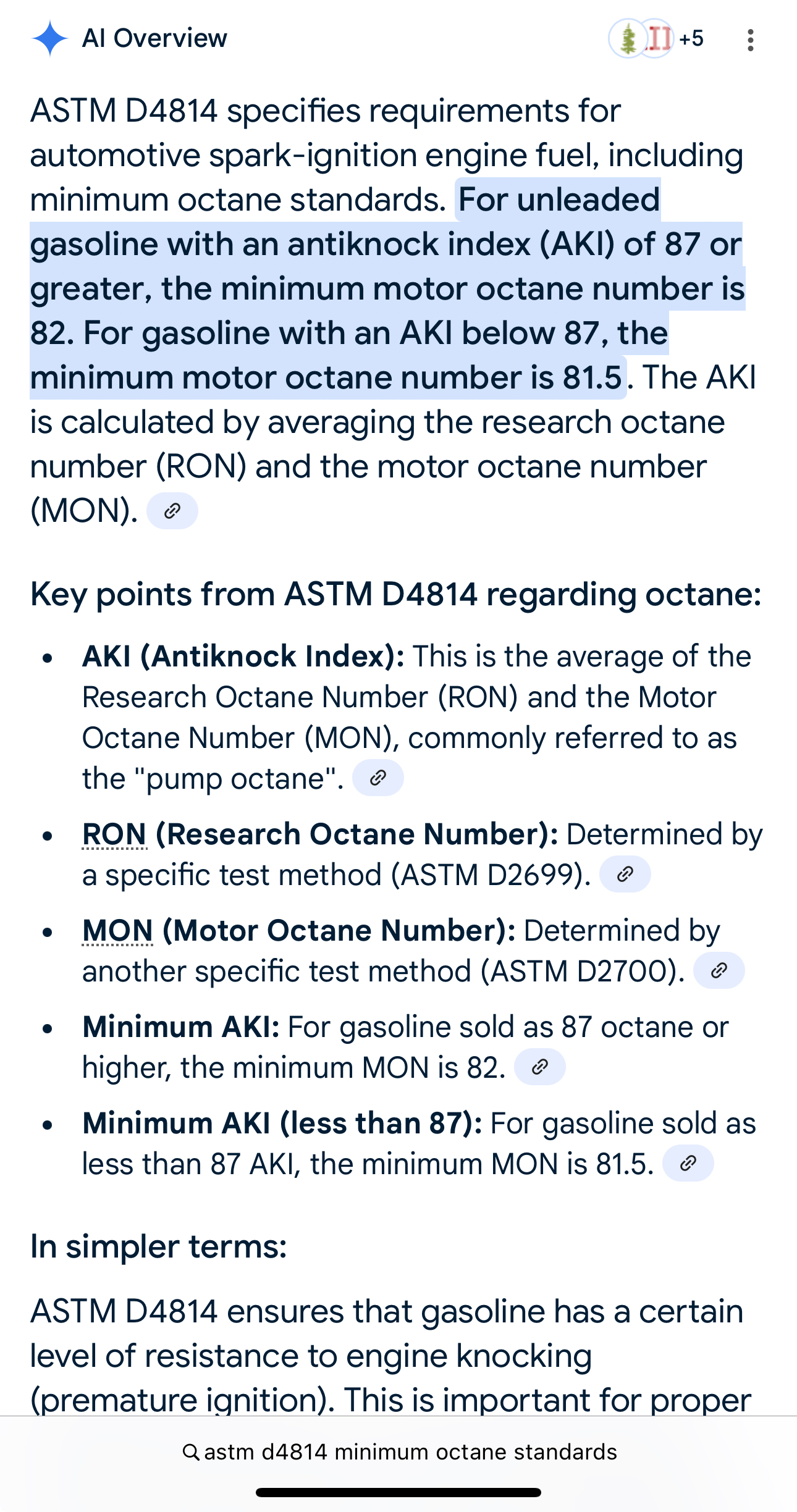Tap the "In simpler terms:" heading

(x=159, y=1246)
